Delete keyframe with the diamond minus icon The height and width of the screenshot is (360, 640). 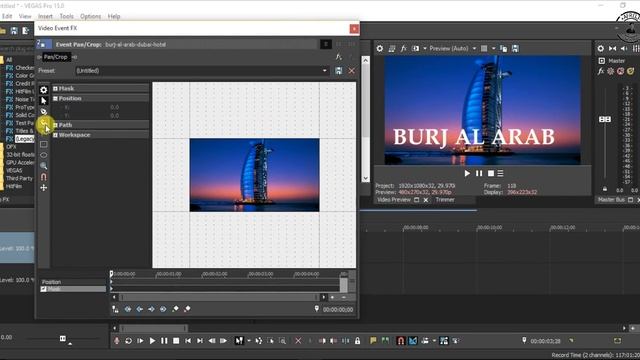tap(187, 309)
